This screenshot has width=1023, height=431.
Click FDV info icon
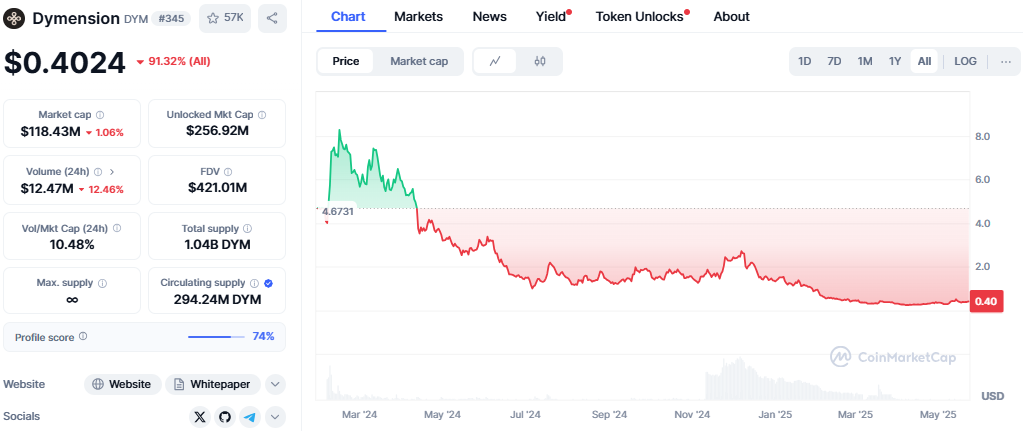click(228, 172)
